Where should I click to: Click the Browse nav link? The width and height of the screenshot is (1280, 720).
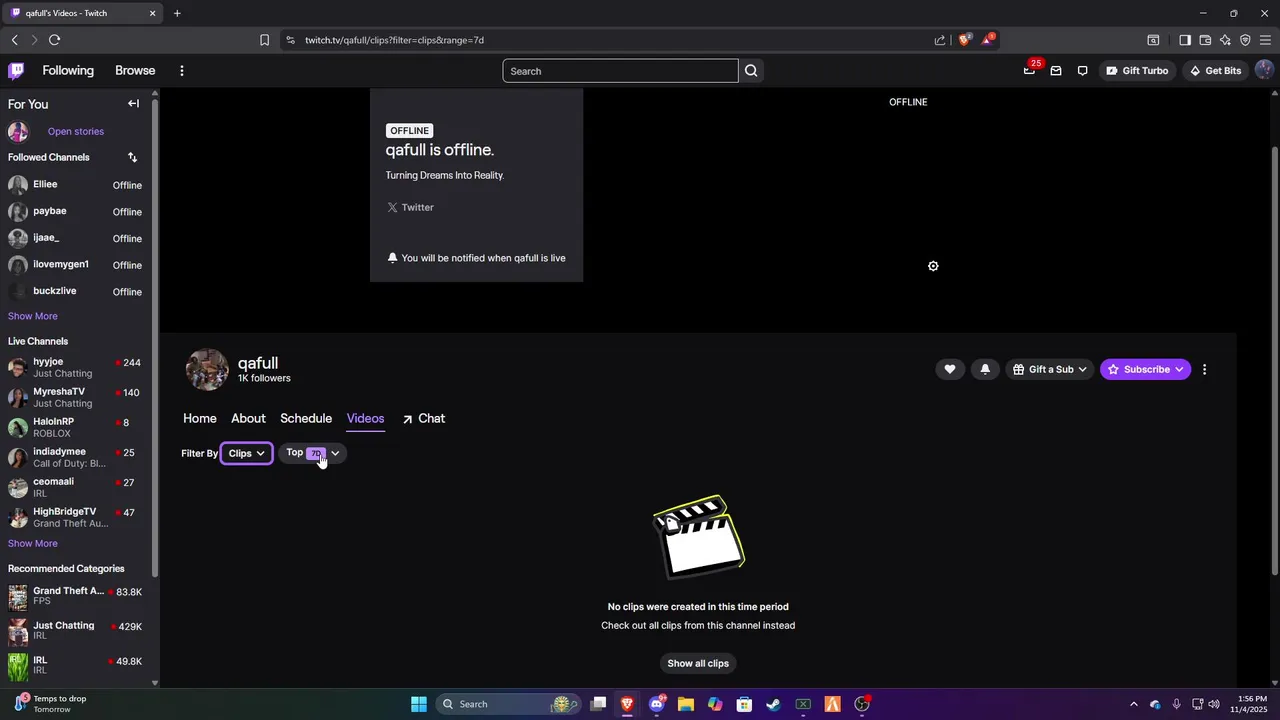tap(135, 71)
